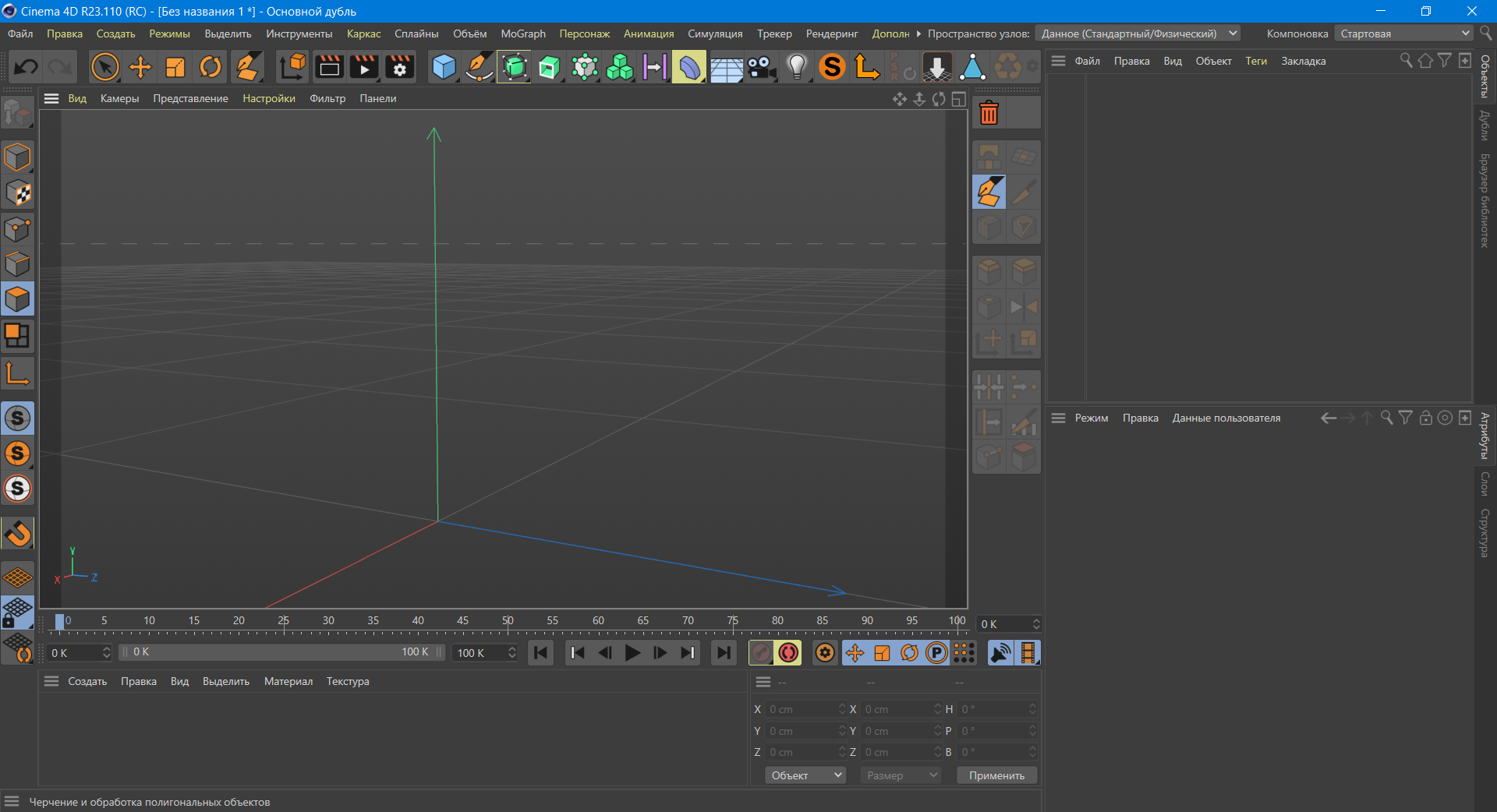This screenshot has height=812, width=1497.
Task: Expand the Attributes manager hamburger menu
Action: pyautogui.click(x=1058, y=418)
